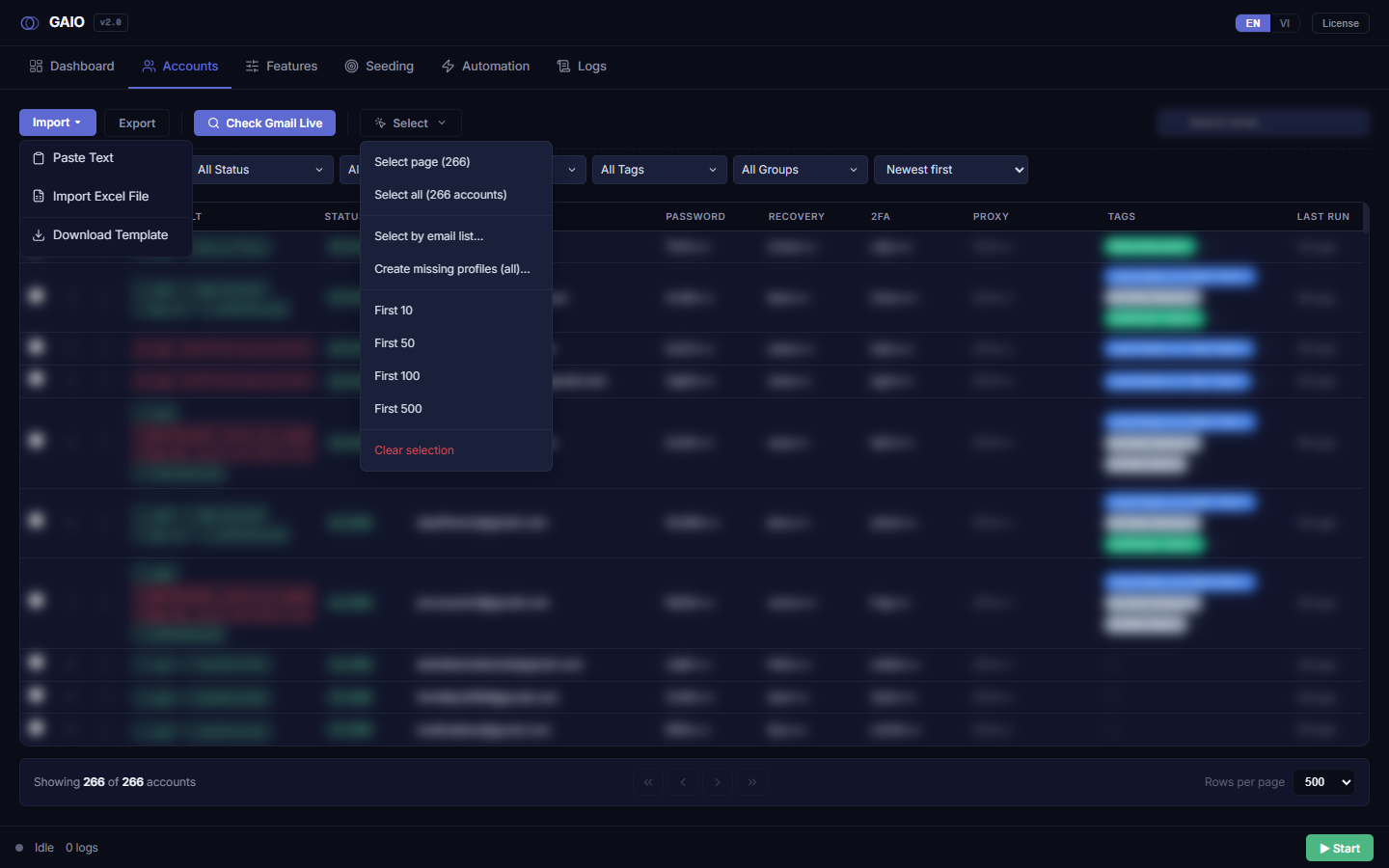The width and height of the screenshot is (1389, 868).
Task: Click the Features sliders icon
Action: pos(252,67)
